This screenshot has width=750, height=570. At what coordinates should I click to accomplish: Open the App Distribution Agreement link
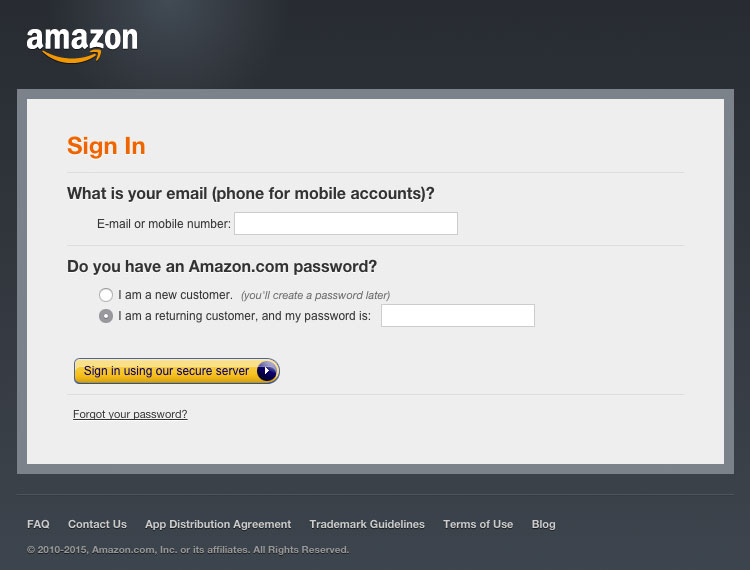point(218,524)
